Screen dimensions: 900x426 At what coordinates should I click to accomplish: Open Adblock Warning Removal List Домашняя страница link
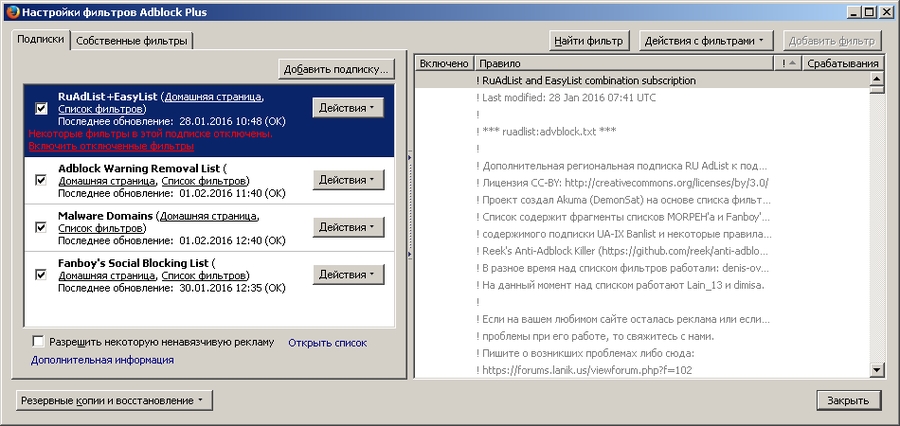coord(107,181)
